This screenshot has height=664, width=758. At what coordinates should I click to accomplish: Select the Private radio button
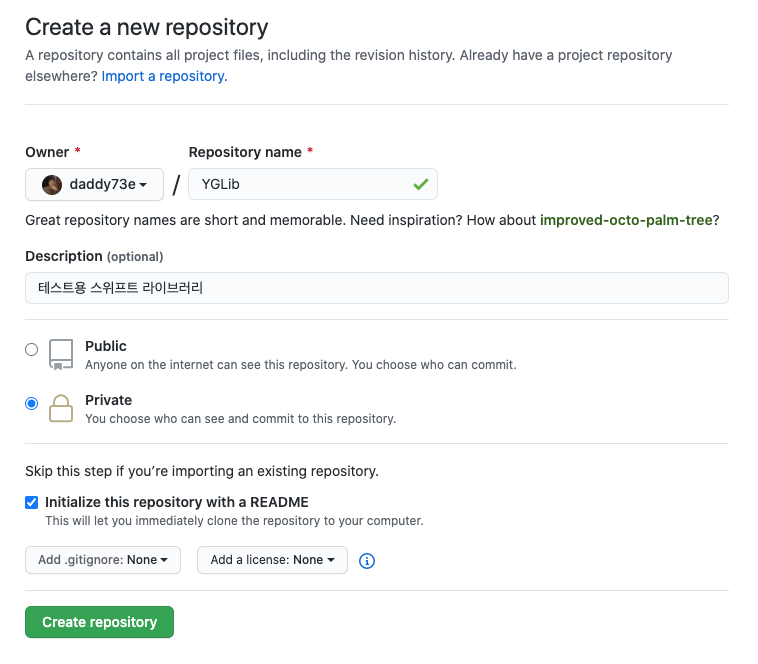pos(31,404)
